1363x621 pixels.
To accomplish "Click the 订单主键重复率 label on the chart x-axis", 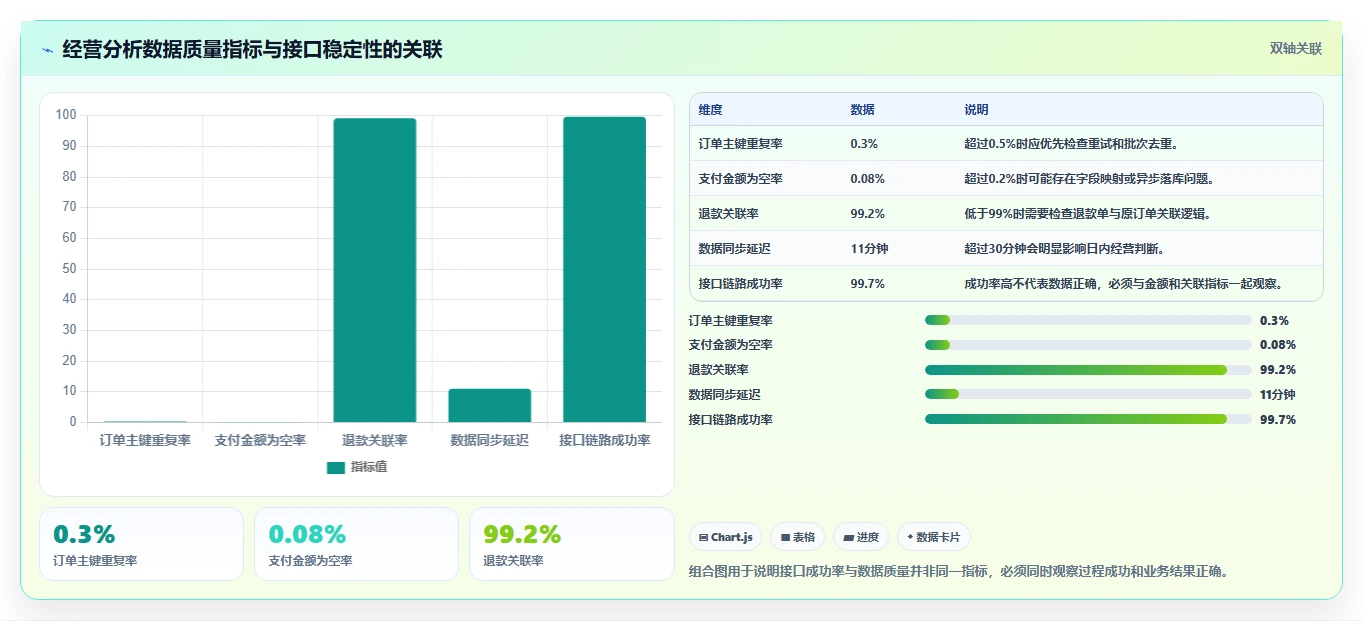I will point(145,440).
